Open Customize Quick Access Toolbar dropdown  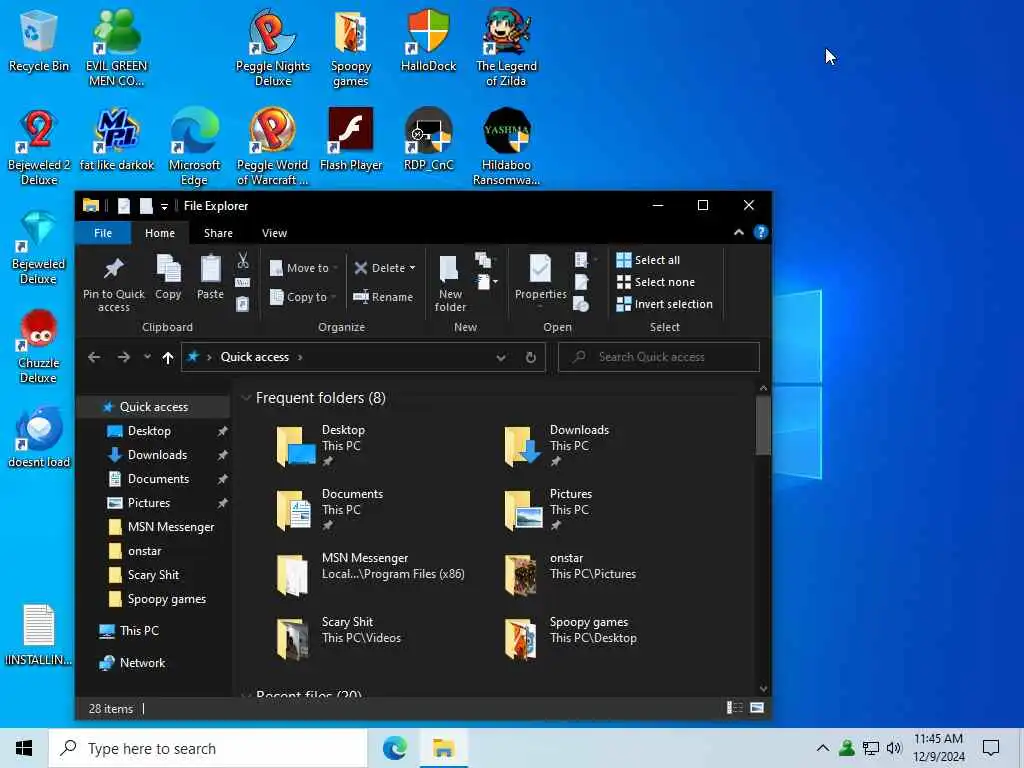pyautogui.click(x=165, y=206)
